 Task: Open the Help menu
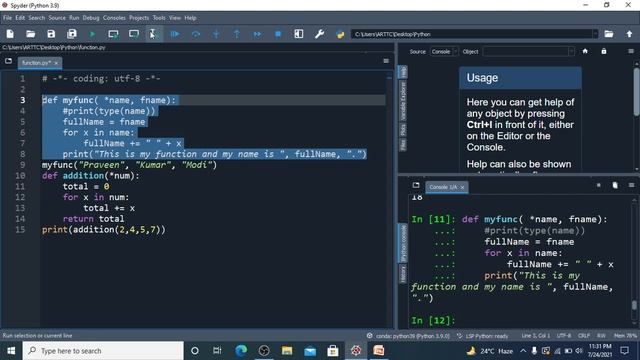coord(190,18)
